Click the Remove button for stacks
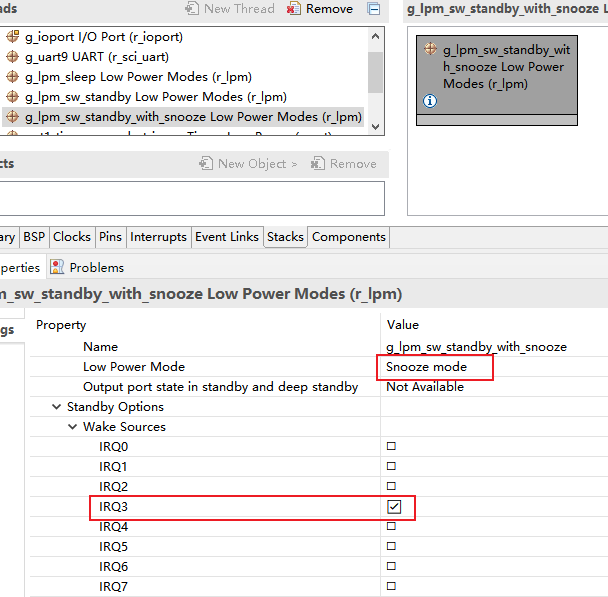Image resolution: width=608 pixels, height=597 pixels. tap(320, 9)
